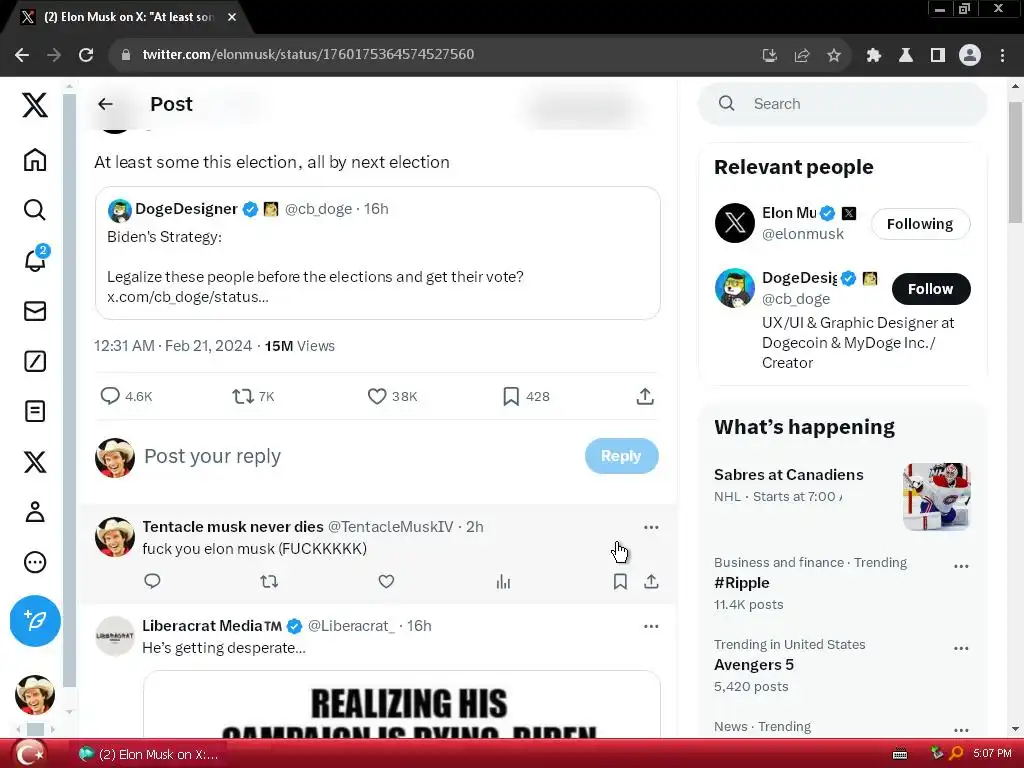
Task: Open more options on Liberacrat Media reply
Action: 651,626
